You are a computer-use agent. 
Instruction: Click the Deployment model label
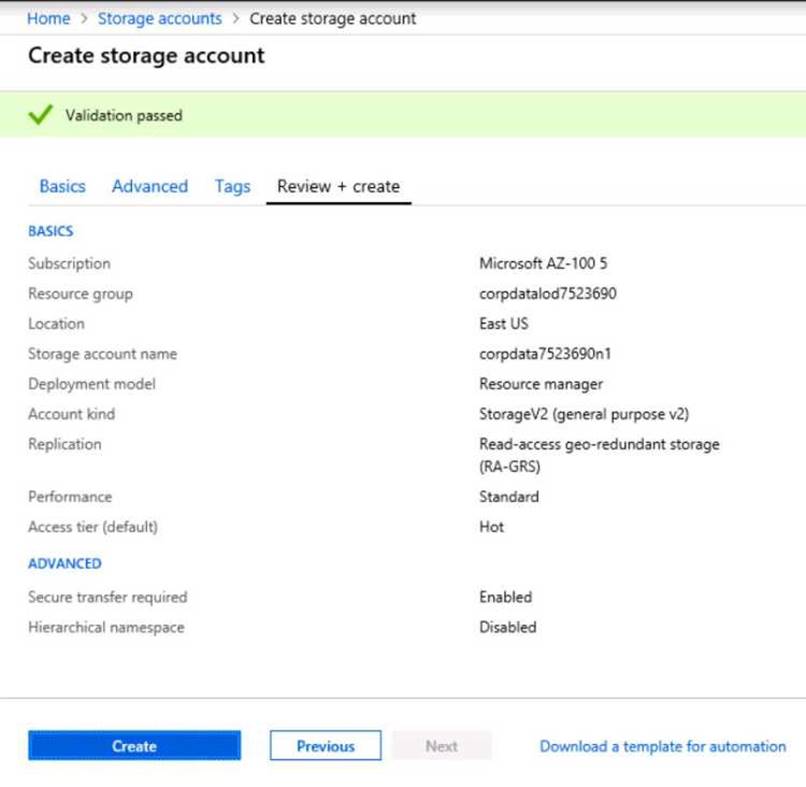[x=92, y=384]
